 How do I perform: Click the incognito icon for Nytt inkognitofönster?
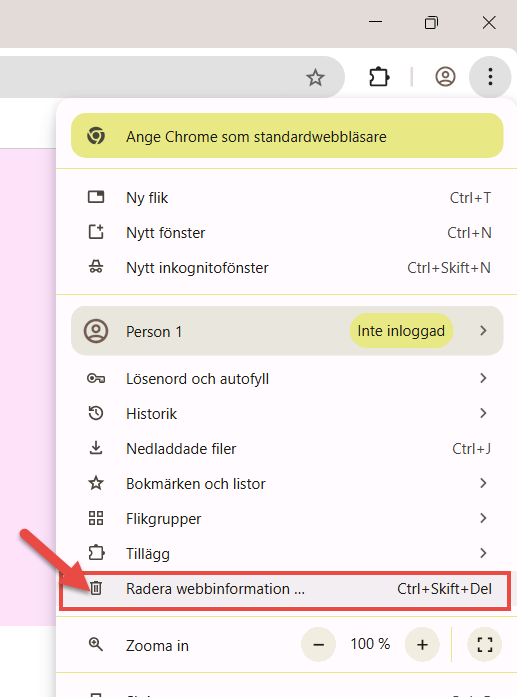tap(96, 267)
